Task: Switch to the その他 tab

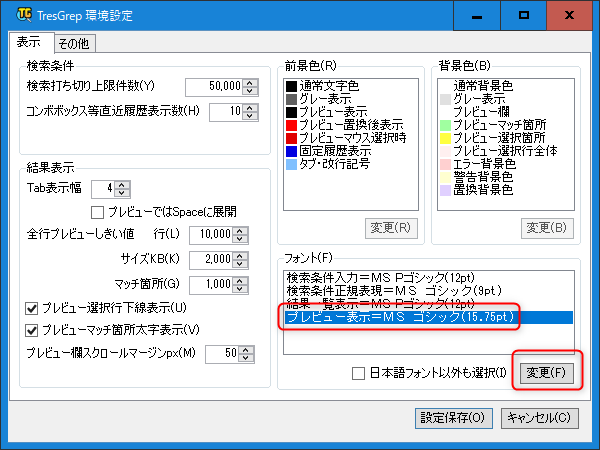Action: click(x=73, y=43)
